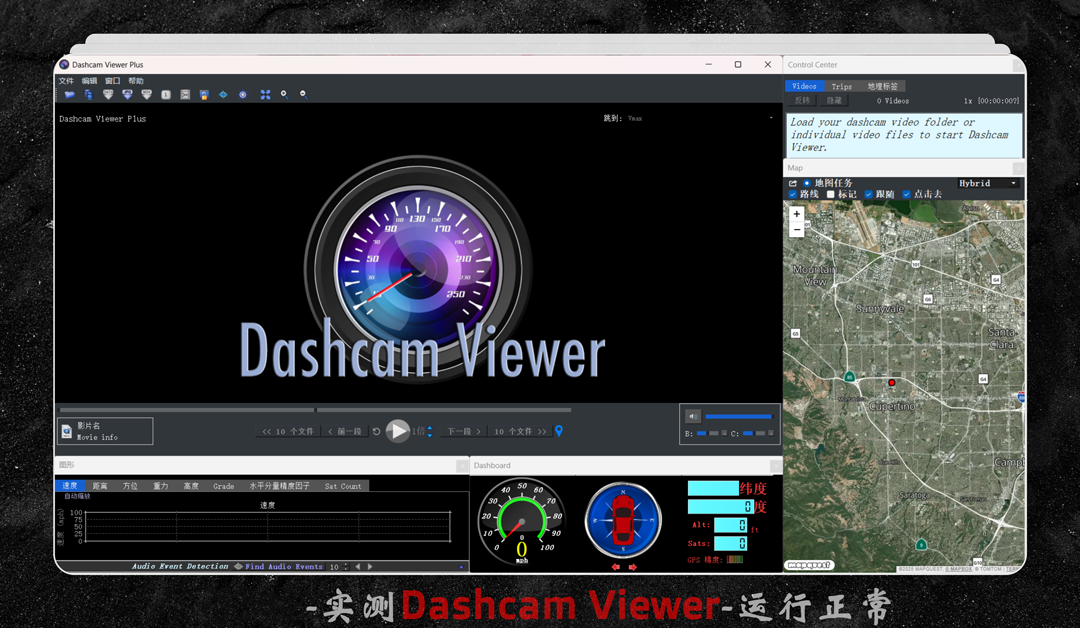Zoom in the map with plus button

(797, 214)
